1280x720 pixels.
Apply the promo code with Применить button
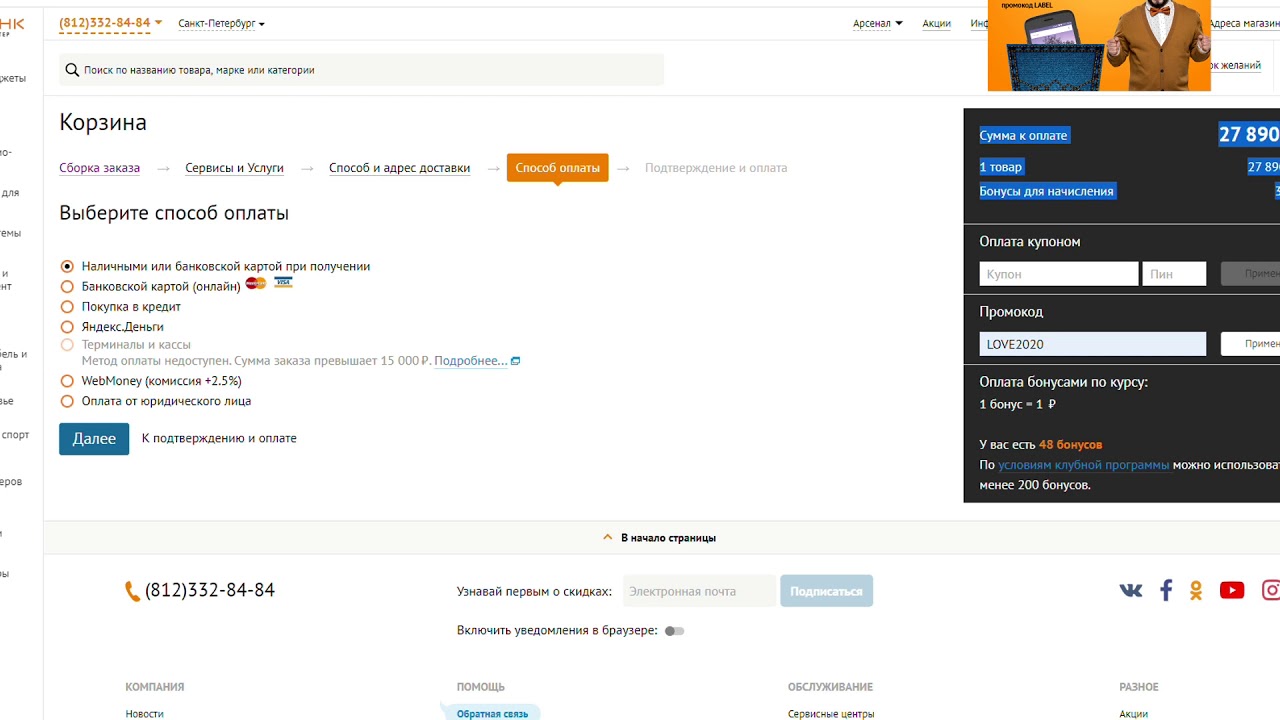1250,344
